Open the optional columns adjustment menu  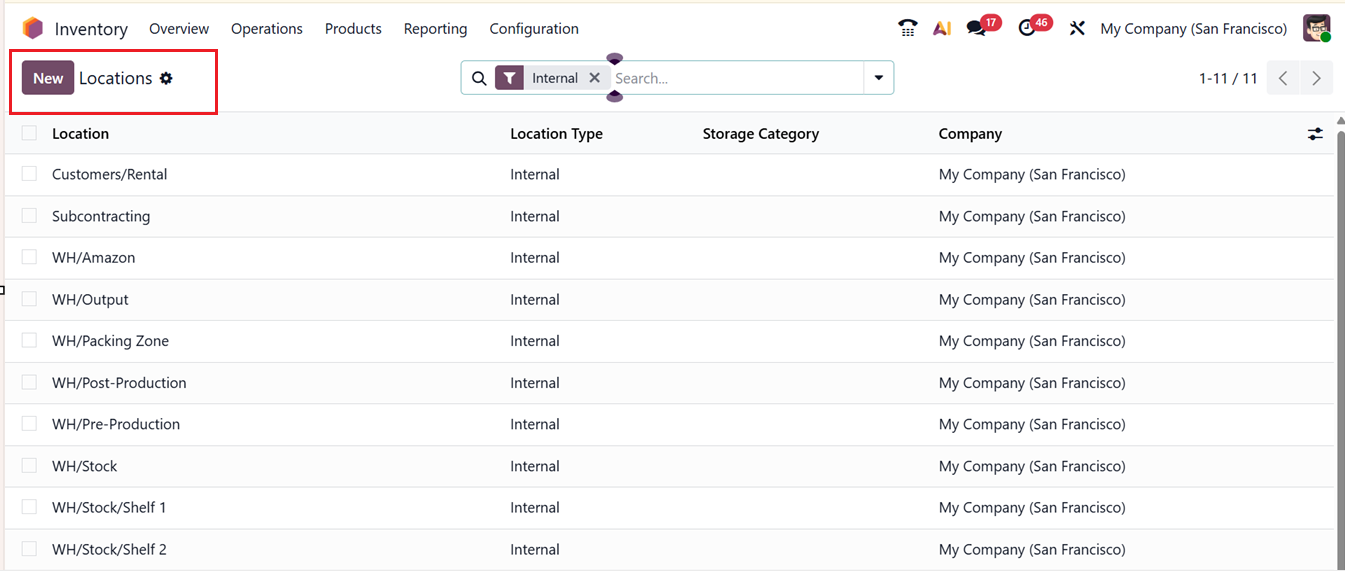click(1315, 134)
